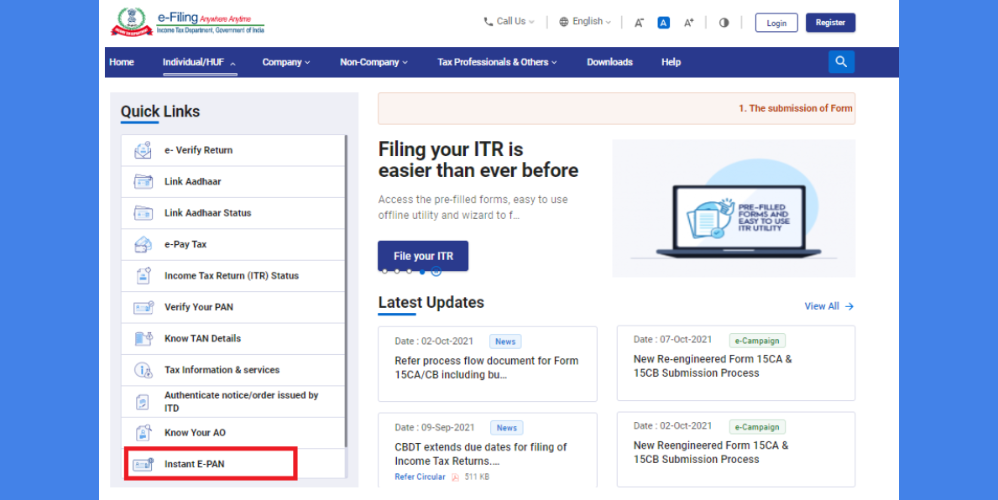Open the English language dropdown

585,22
